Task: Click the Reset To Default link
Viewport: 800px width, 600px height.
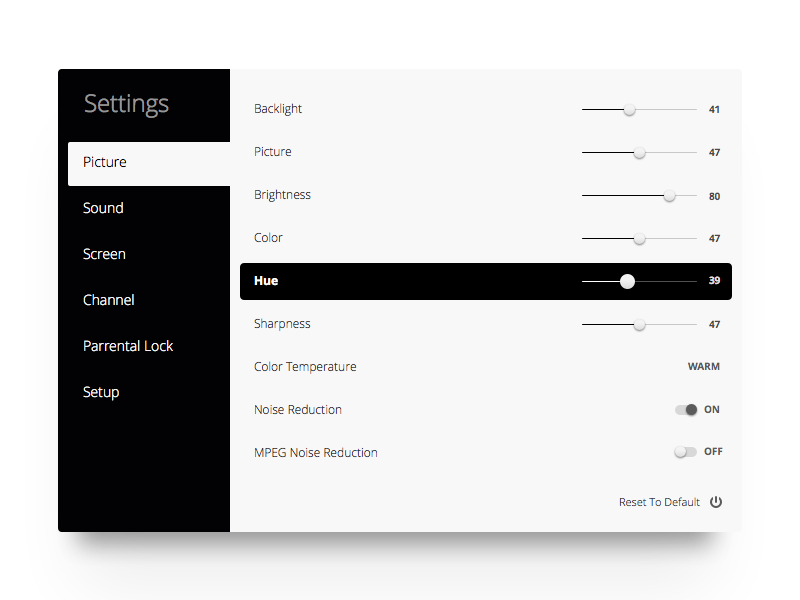Action: (659, 502)
